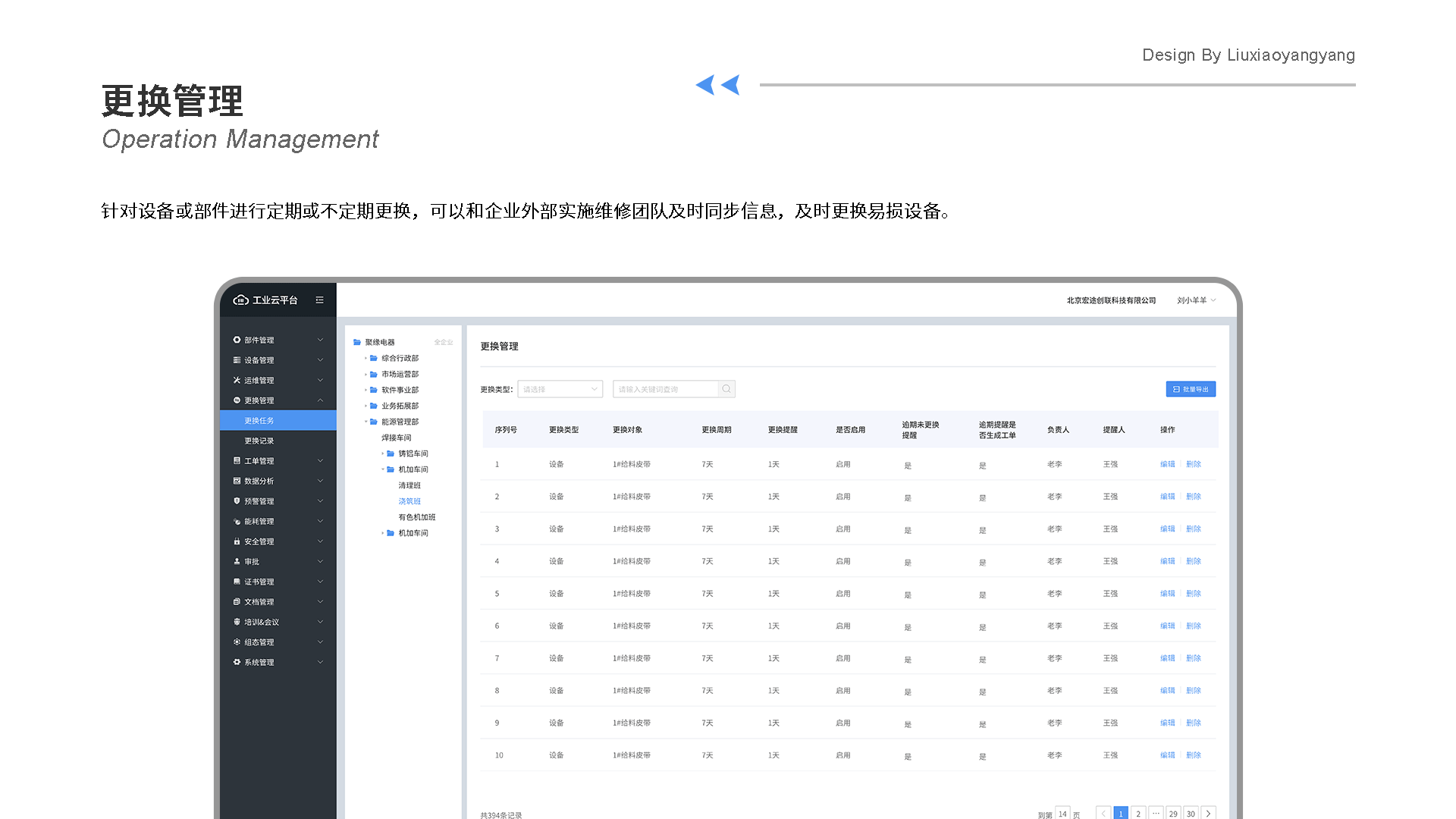Click the jump-to-page input showing 14

(1062, 814)
